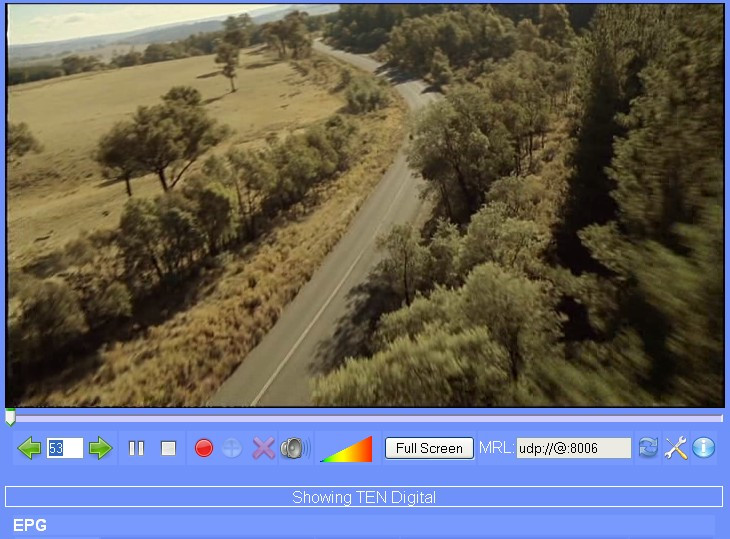Click the faded blue circle plus icon
Screen dimensions: 730x539
[x=232, y=448]
